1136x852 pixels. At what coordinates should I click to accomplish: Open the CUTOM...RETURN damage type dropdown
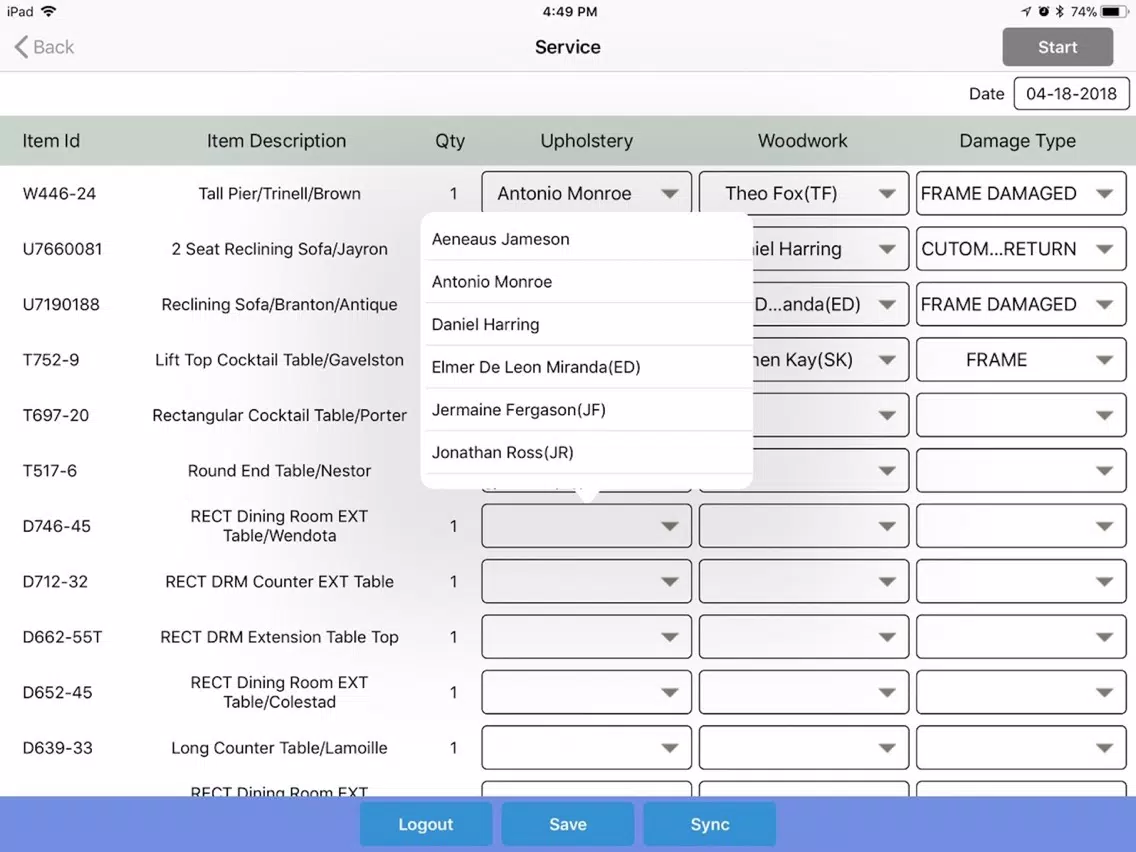[1021, 249]
